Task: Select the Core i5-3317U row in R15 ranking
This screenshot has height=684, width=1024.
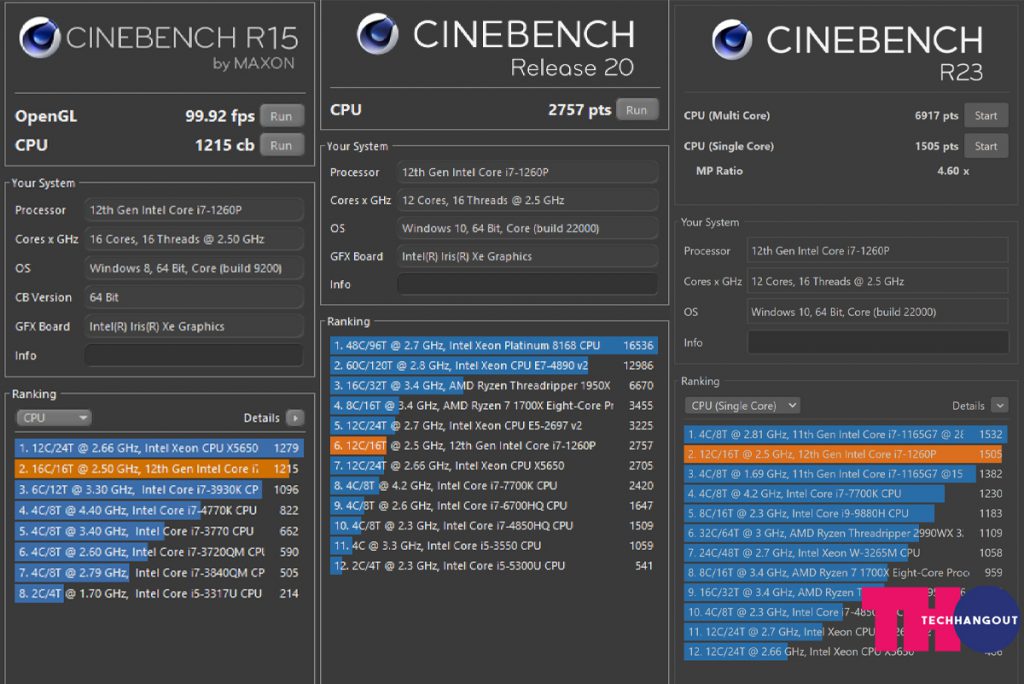Action: (x=159, y=594)
